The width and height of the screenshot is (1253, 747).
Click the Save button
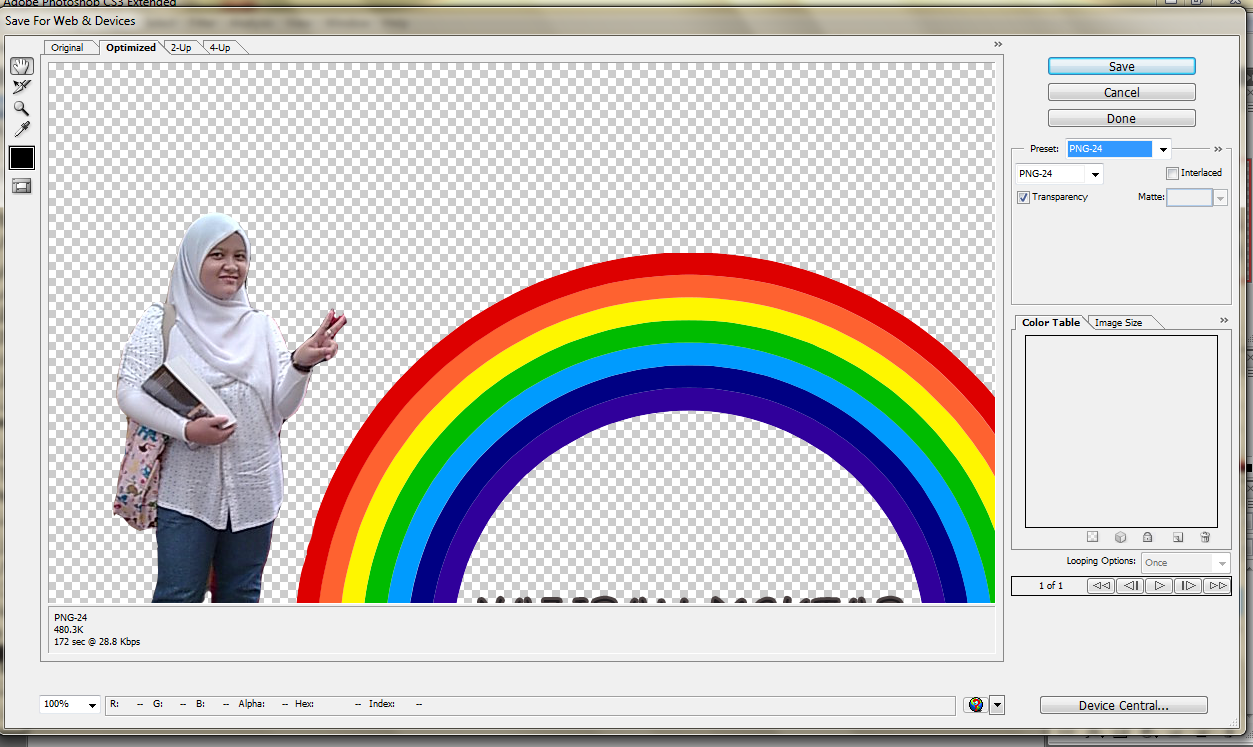(x=1121, y=65)
